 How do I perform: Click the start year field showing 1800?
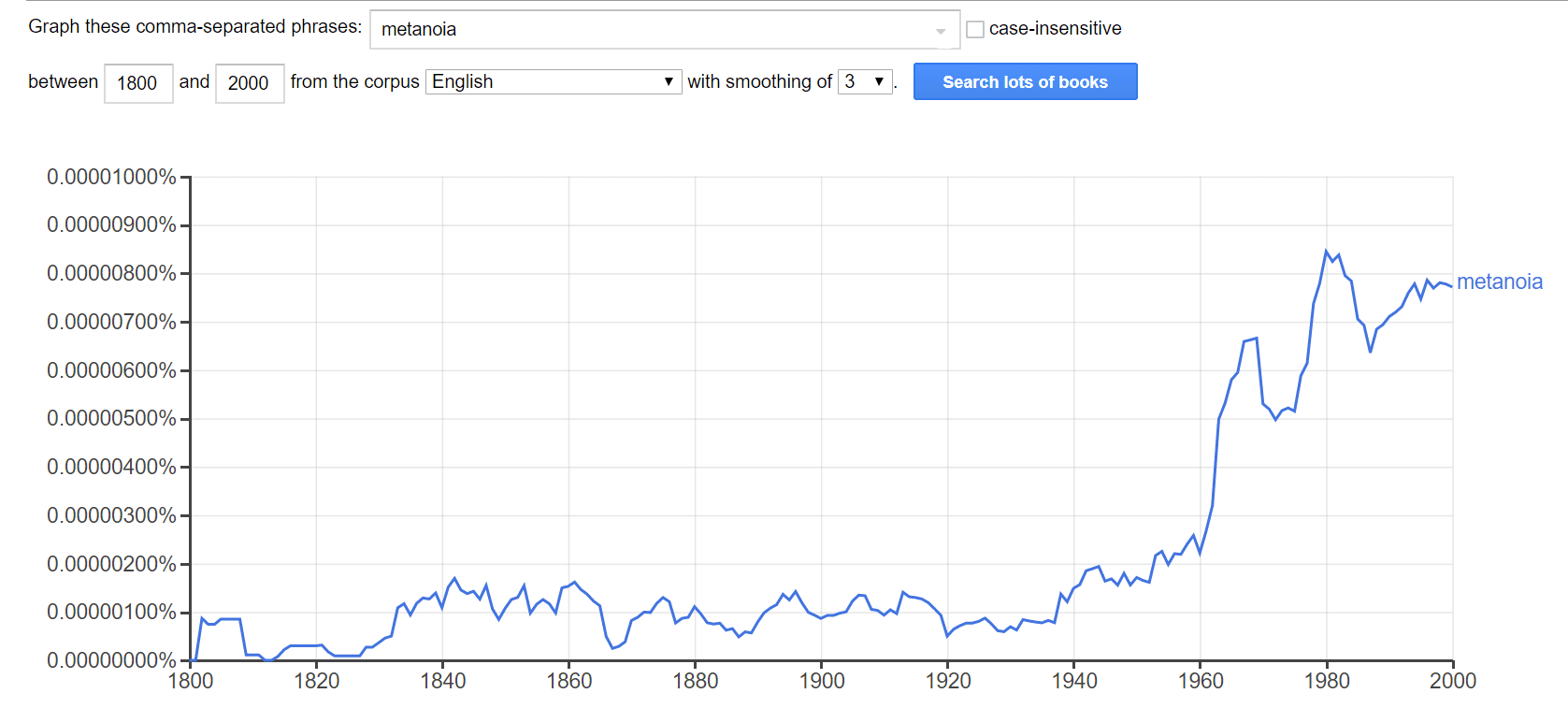pos(137,83)
